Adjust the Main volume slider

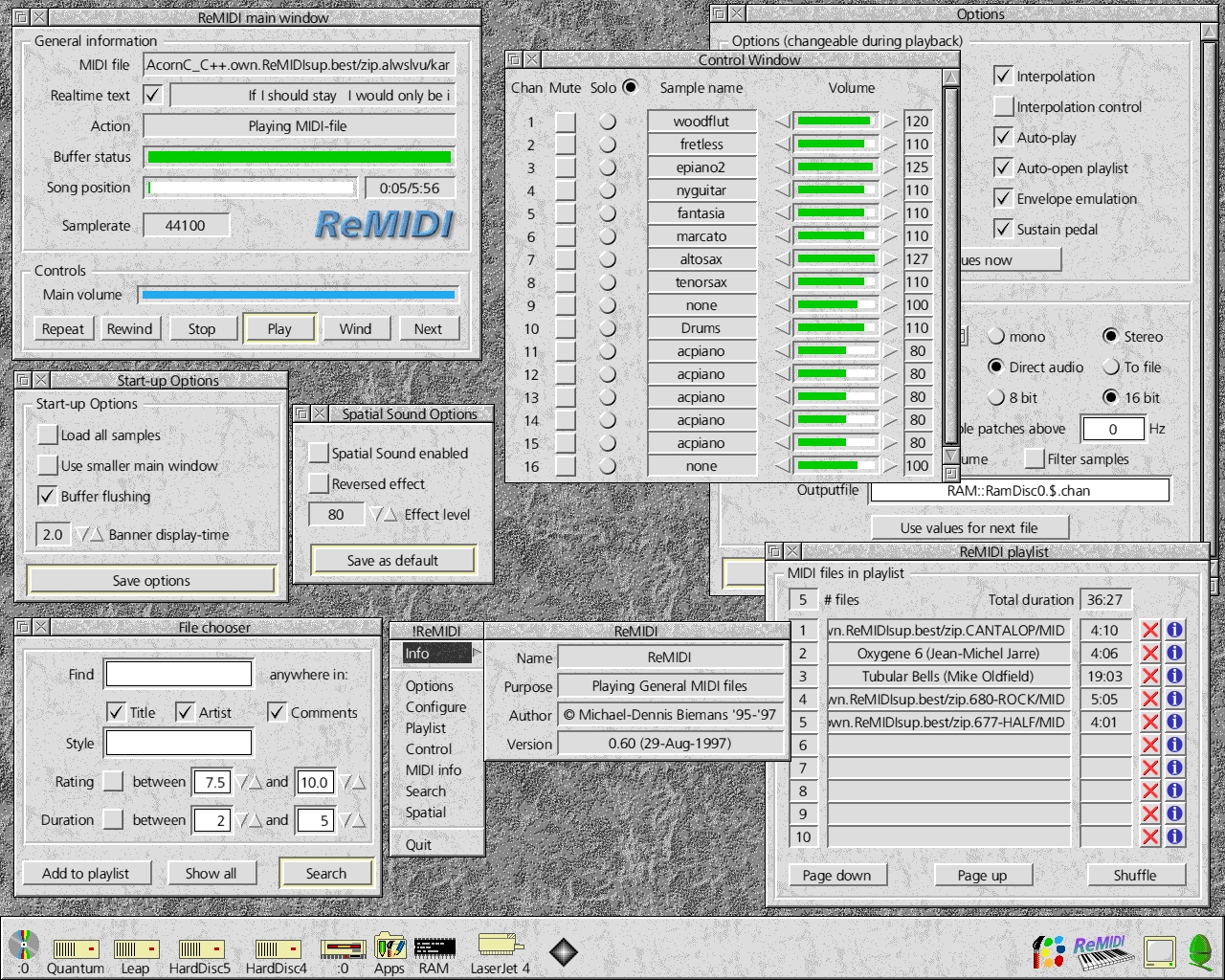(x=299, y=295)
